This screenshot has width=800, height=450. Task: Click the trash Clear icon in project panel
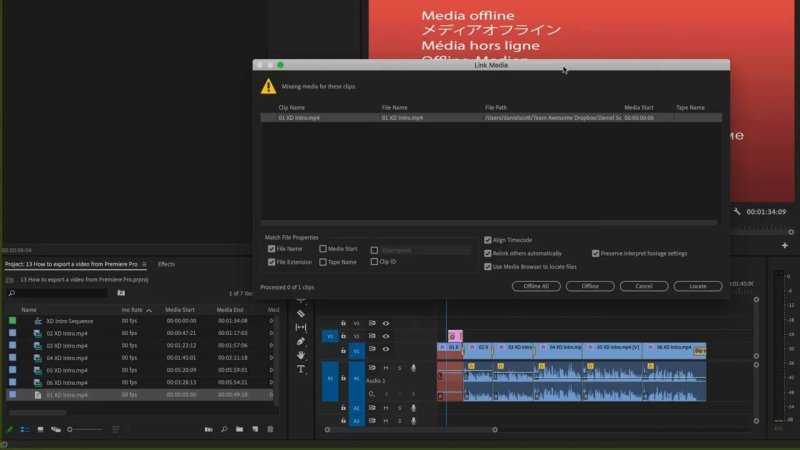[270, 430]
